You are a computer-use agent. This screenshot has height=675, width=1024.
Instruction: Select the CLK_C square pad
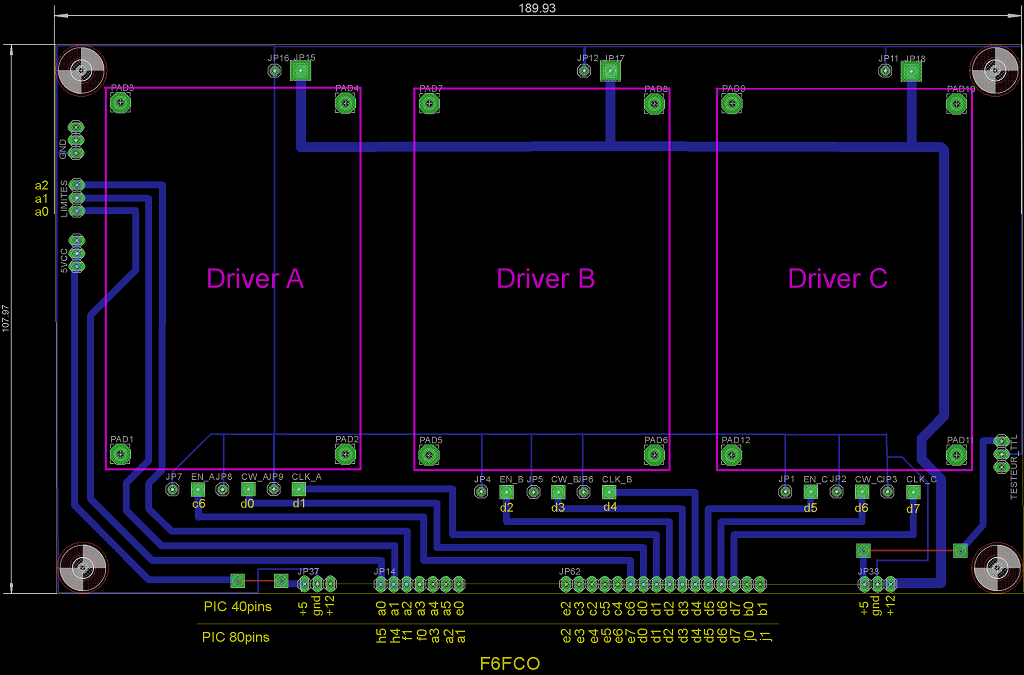click(x=913, y=492)
